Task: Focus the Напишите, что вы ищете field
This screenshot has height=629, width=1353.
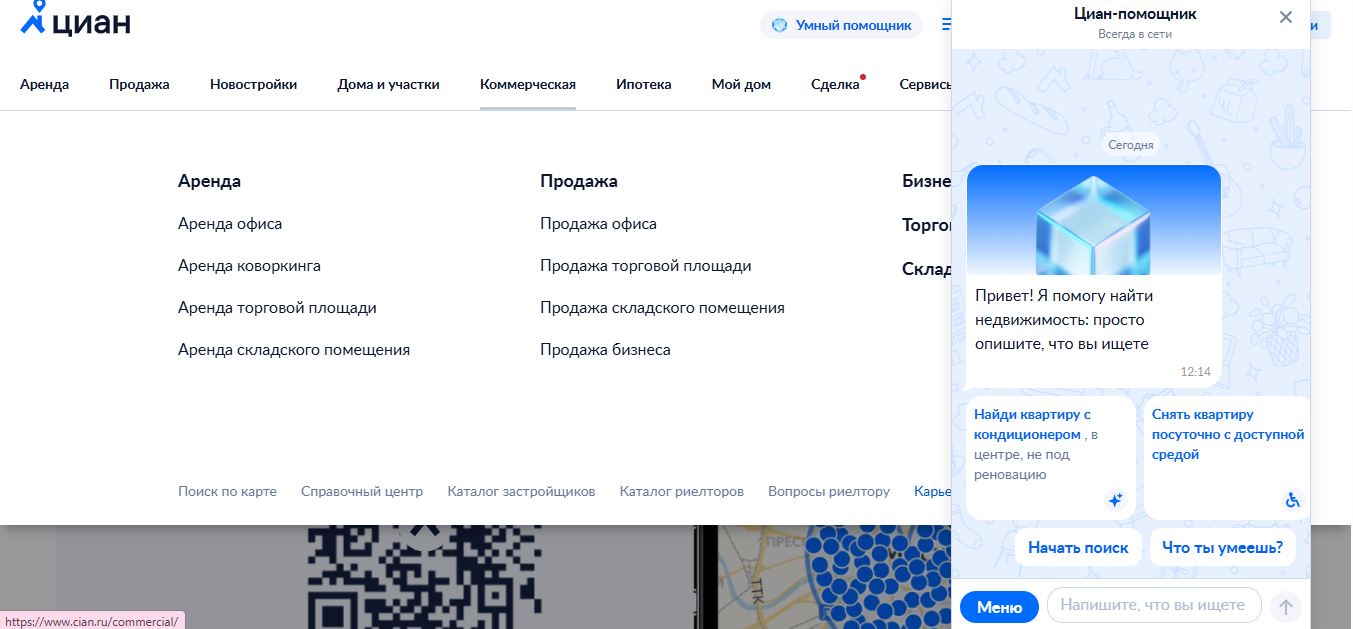Action: [x=1154, y=605]
